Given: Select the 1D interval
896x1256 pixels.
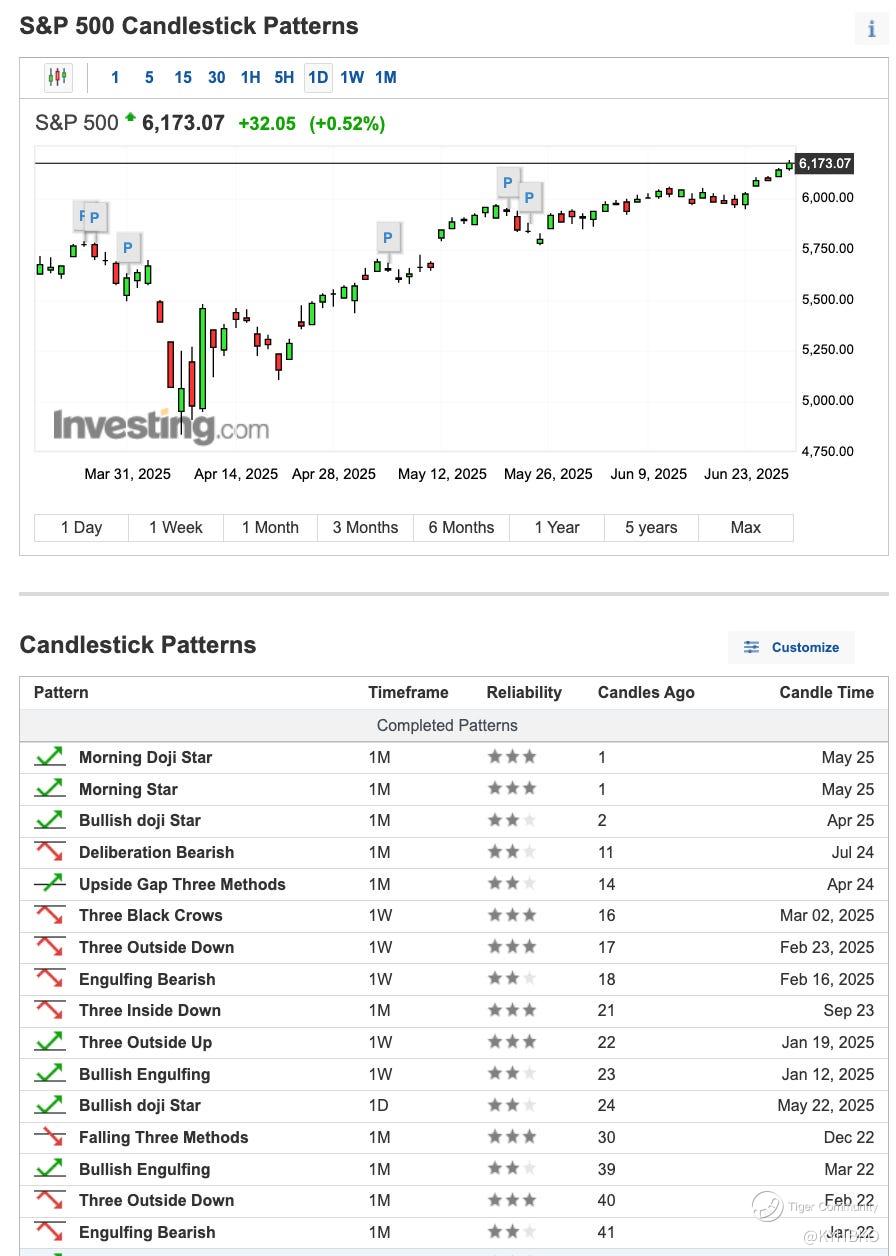Looking at the screenshot, I should (318, 77).
